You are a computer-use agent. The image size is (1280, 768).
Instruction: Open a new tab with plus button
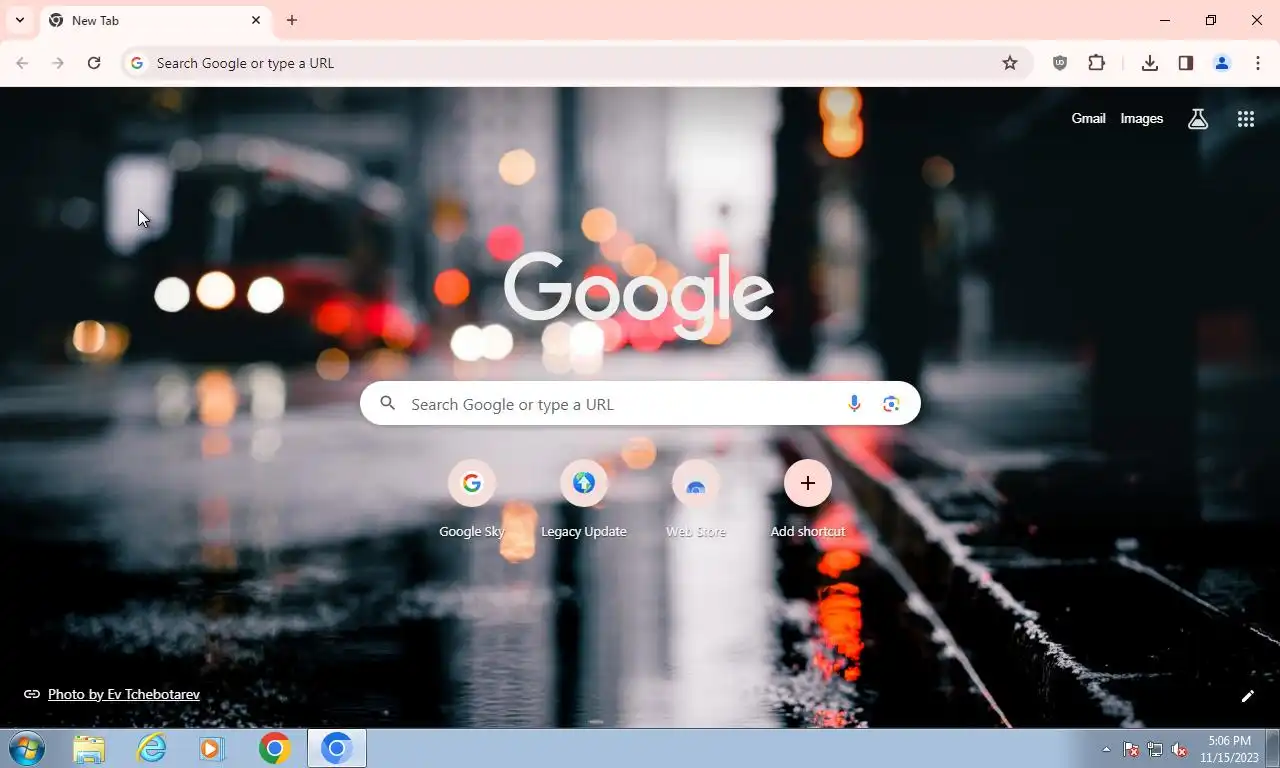point(292,20)
